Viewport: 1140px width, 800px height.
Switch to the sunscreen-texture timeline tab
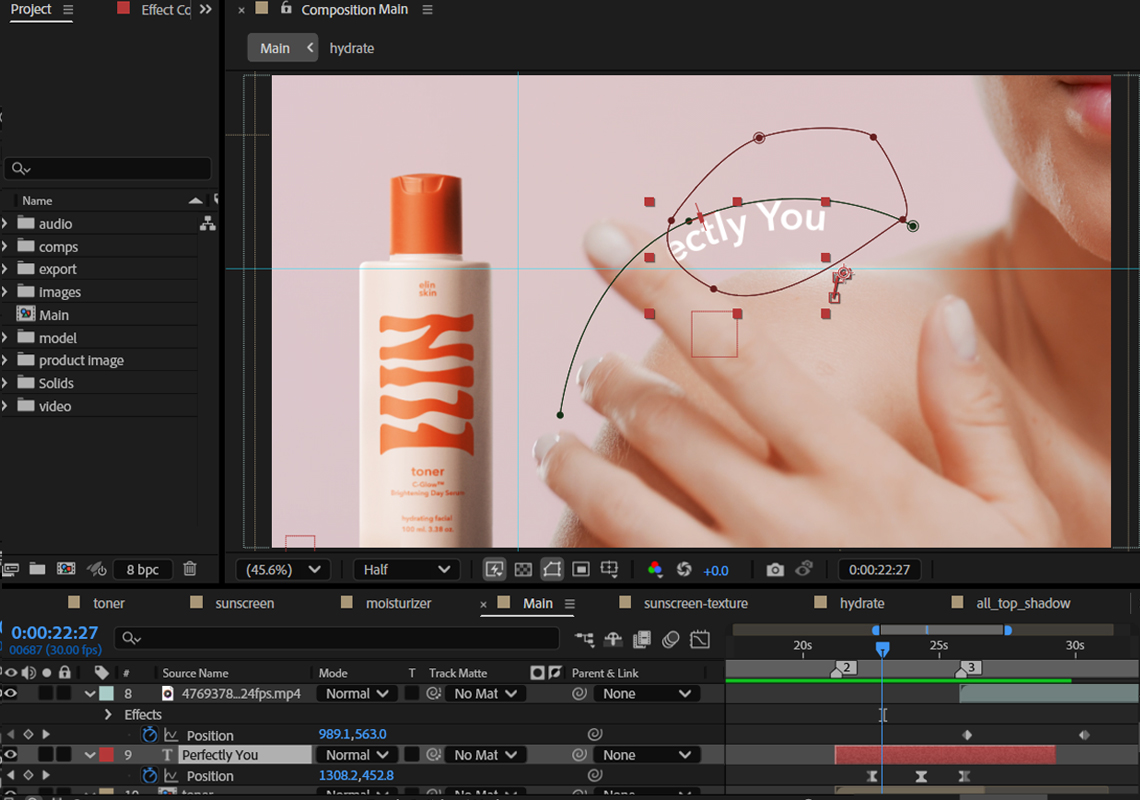695,603
